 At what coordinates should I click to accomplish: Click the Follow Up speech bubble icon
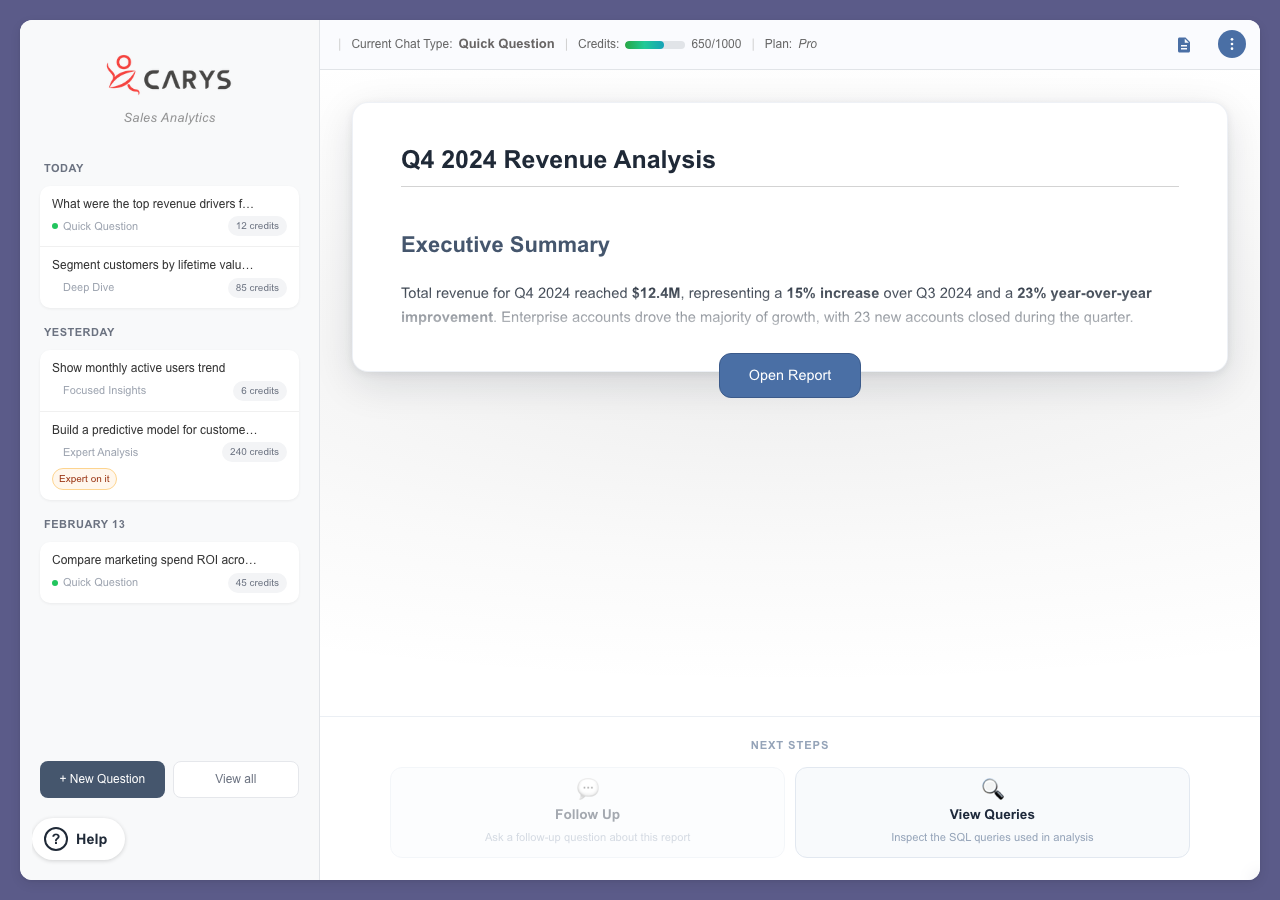click(x=587, y=788)
